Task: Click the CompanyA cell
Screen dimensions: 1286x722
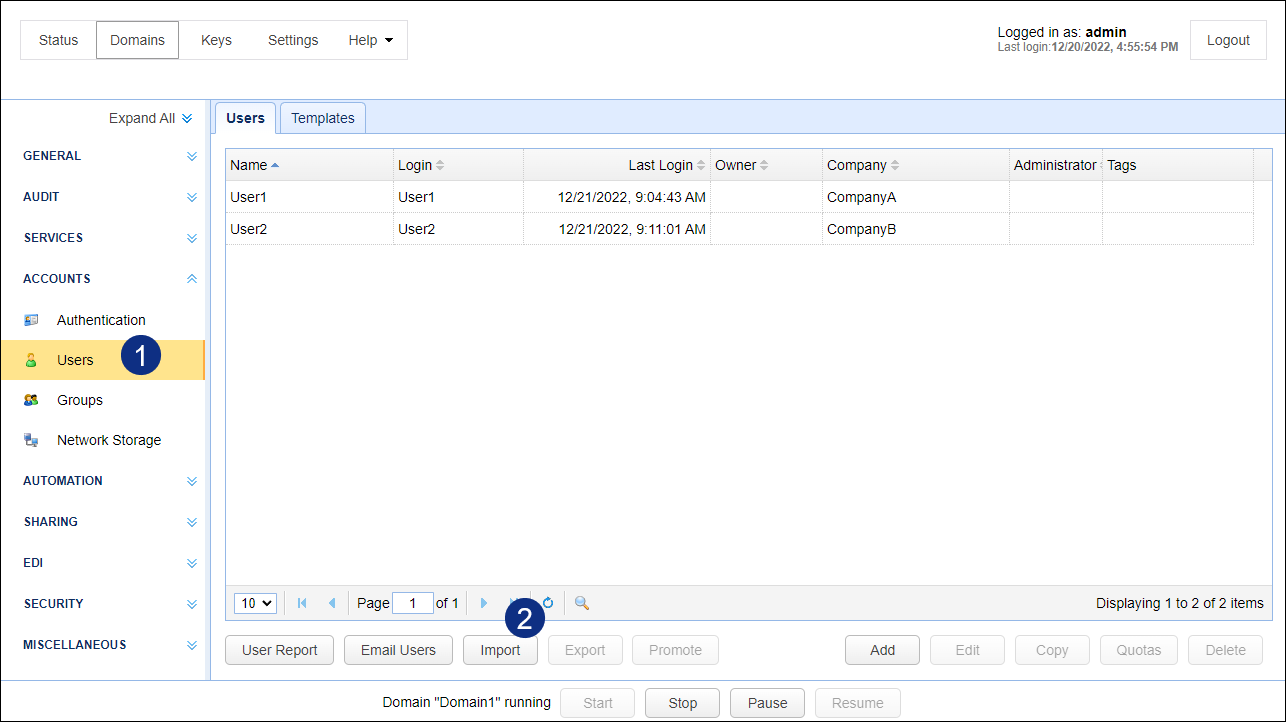Action: [861, 197]
